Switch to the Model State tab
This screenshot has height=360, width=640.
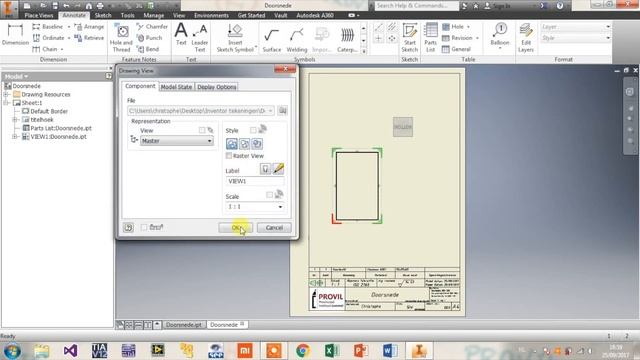[x=176, y=87]
